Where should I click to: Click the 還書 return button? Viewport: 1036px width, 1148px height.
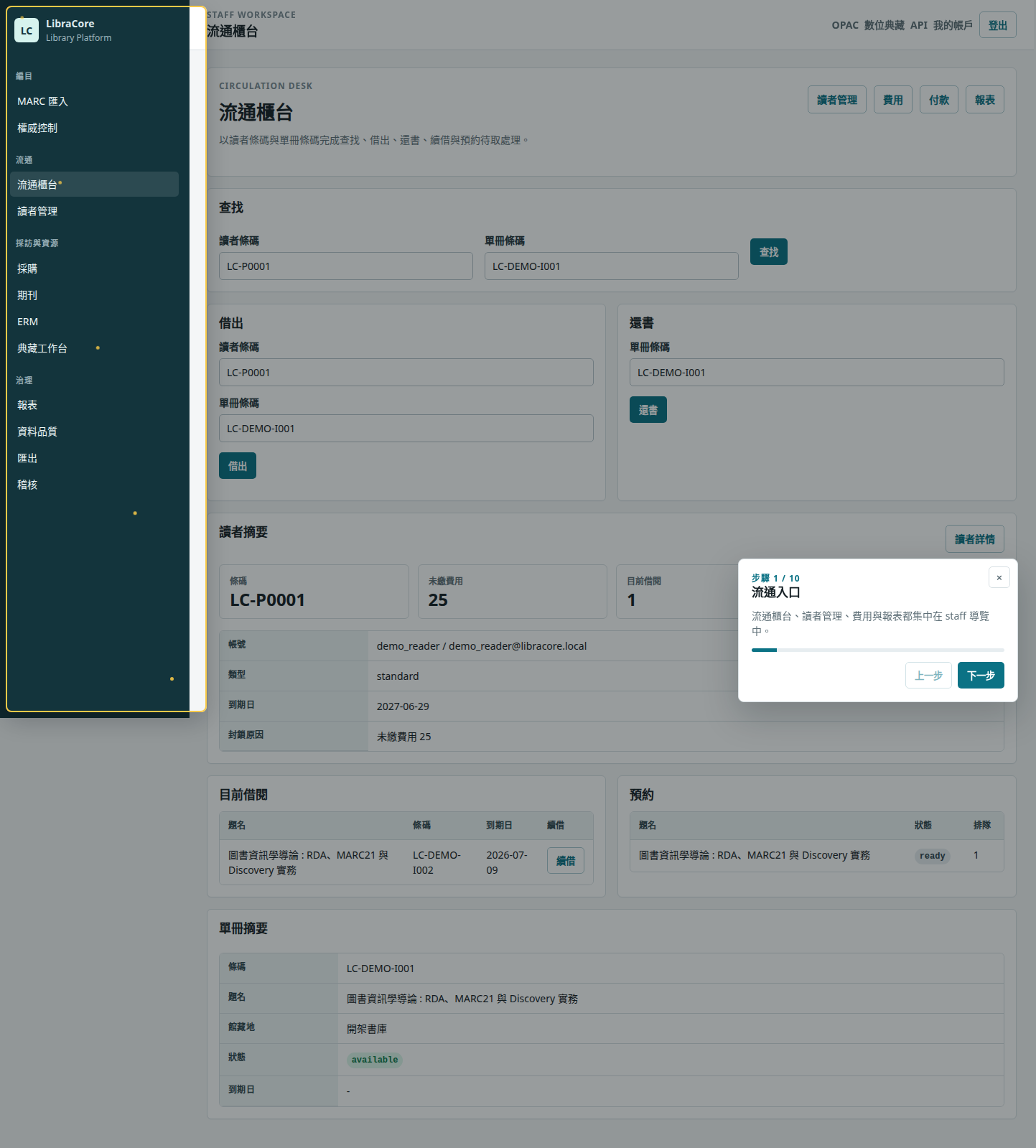click(648, 409)
